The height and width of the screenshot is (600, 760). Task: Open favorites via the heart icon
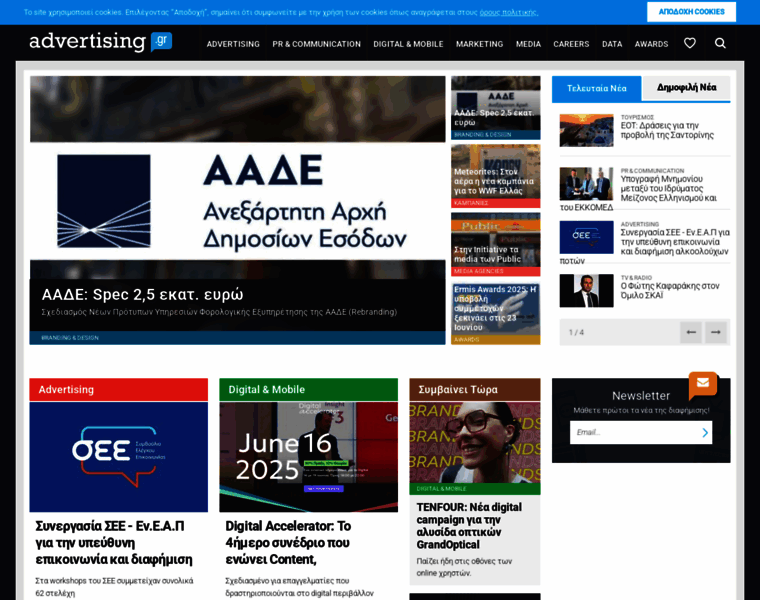coord(690,44)
